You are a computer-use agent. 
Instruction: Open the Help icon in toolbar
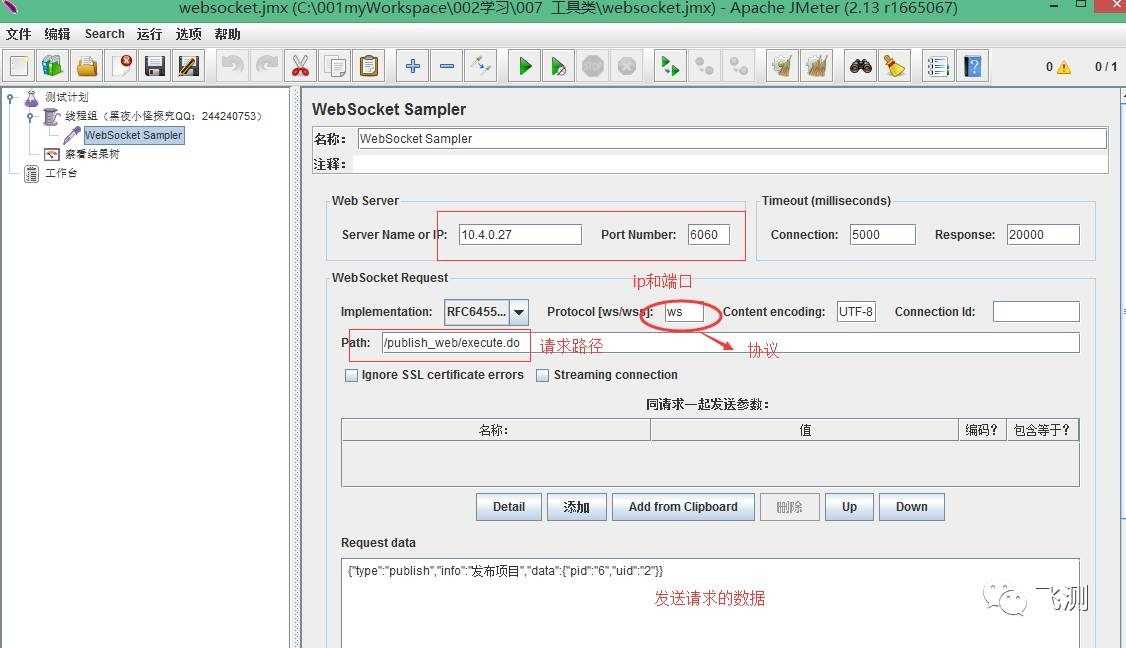(972, 67)
